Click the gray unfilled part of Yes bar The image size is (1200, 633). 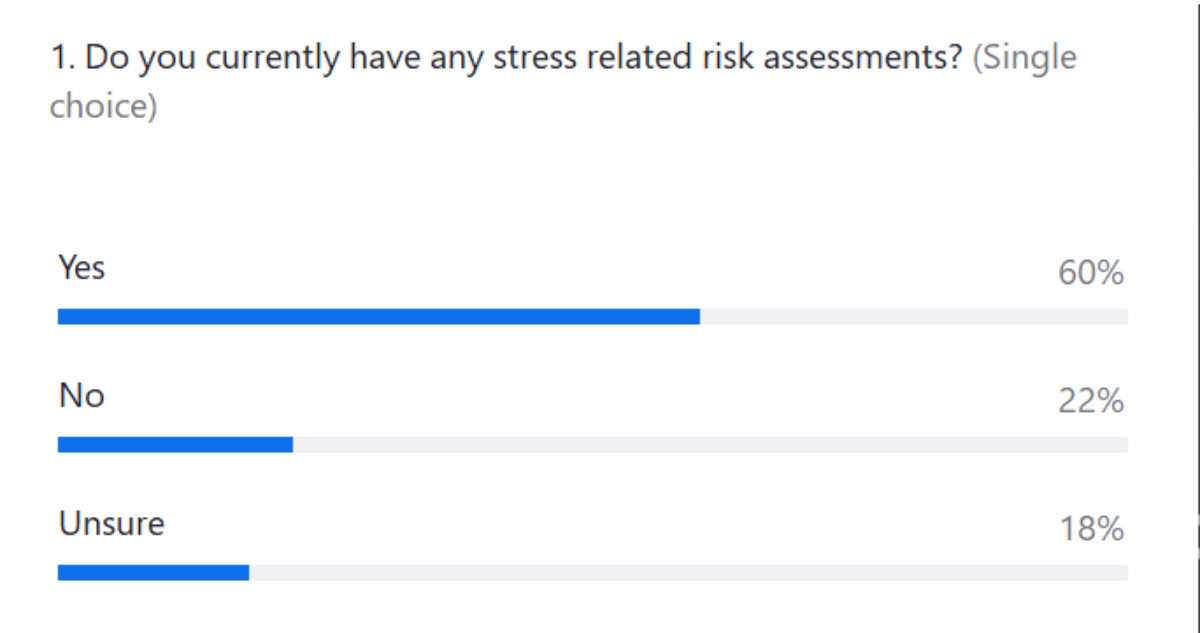coord(913,317)
